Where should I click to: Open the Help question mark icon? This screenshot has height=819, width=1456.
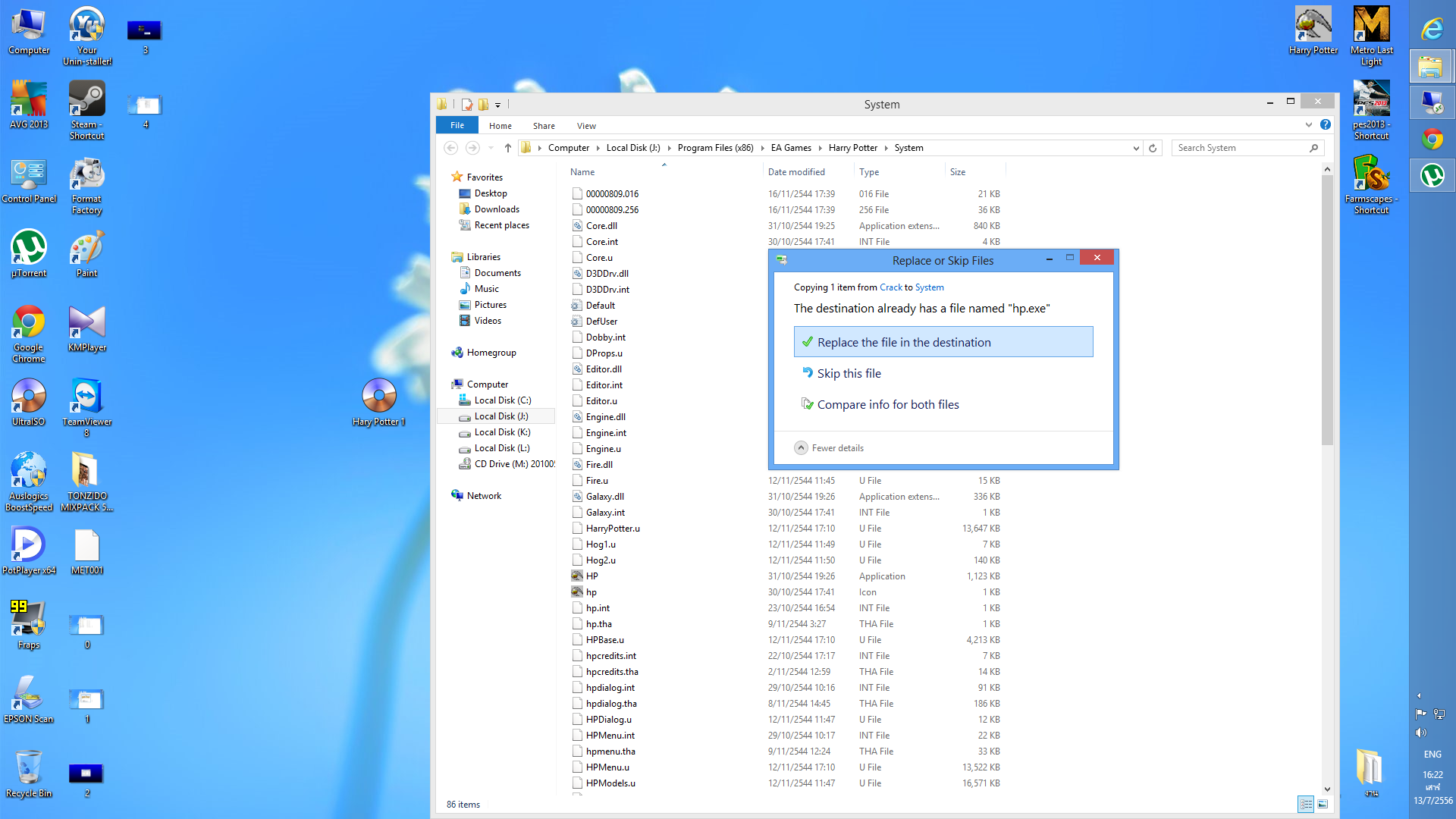click(1325, 124)
